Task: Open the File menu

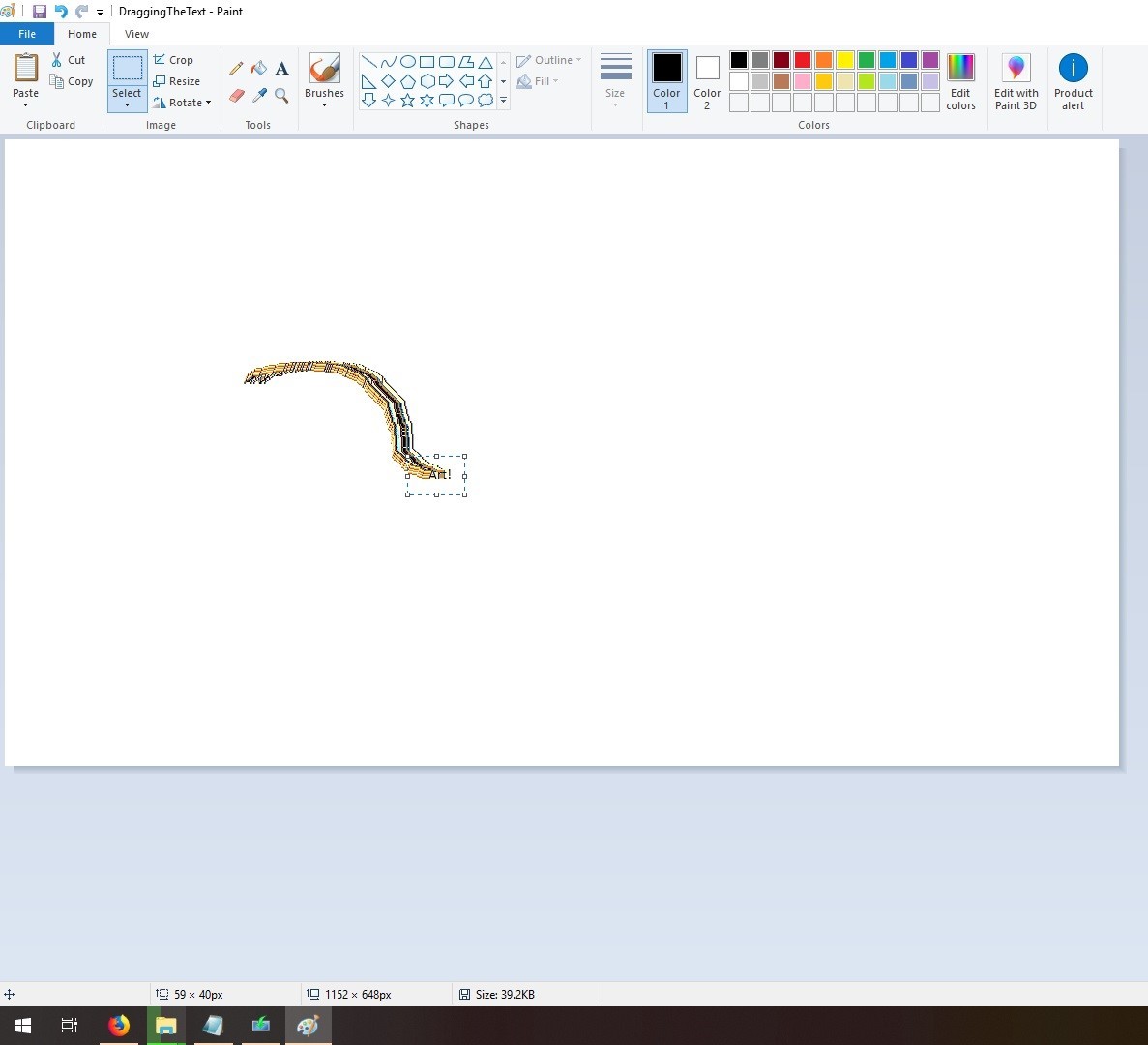Action: click(x=27, y=34)
